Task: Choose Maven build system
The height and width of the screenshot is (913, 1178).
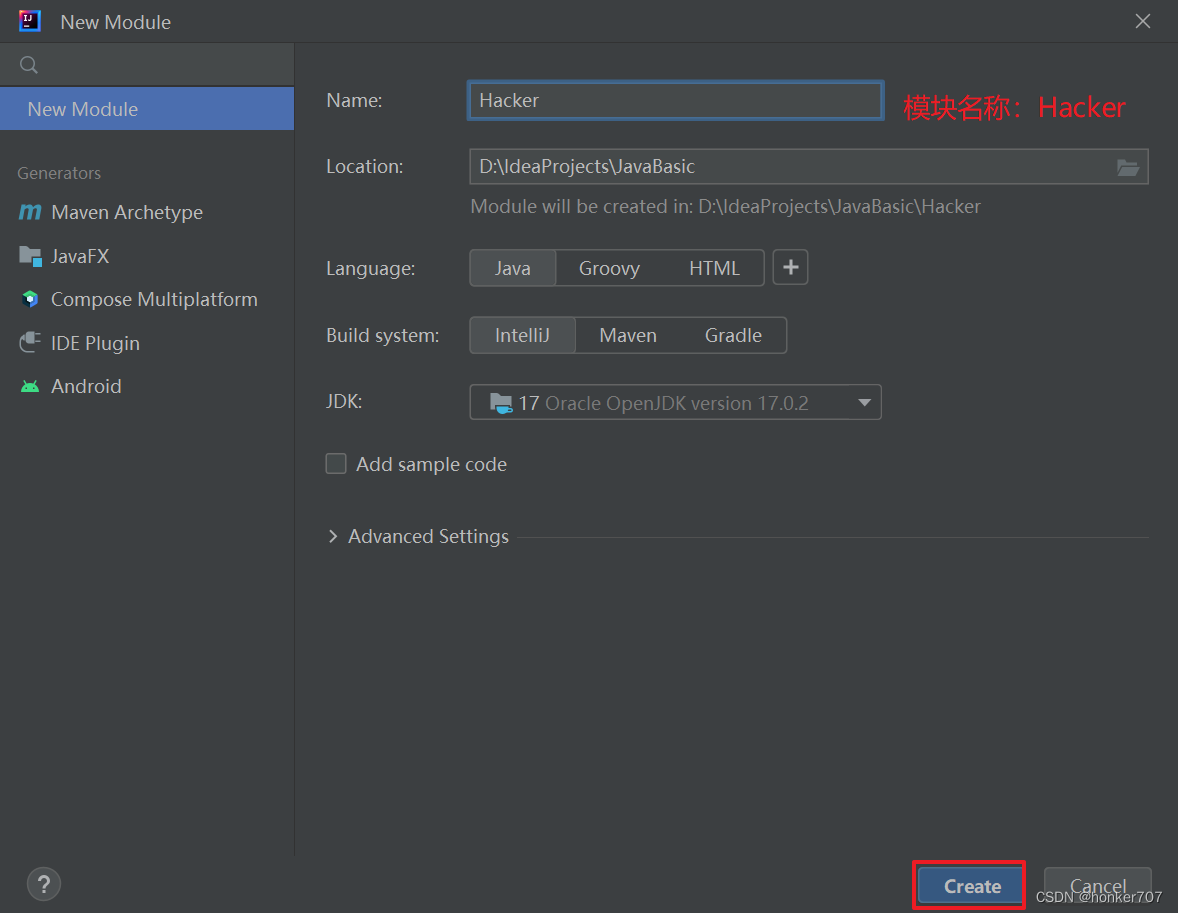Action: coord(628,335)
